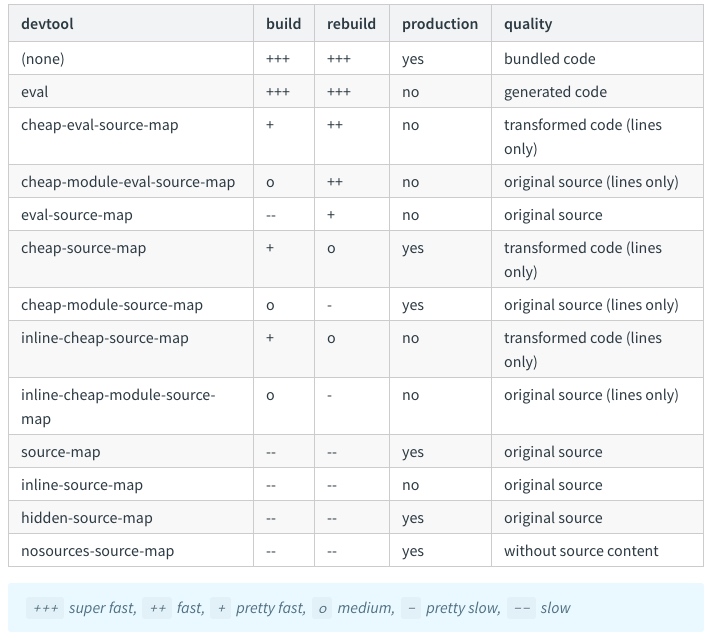Click the 'rebuild' column header
The width and height of the screenshot is (727, 644).
(351, 24)
